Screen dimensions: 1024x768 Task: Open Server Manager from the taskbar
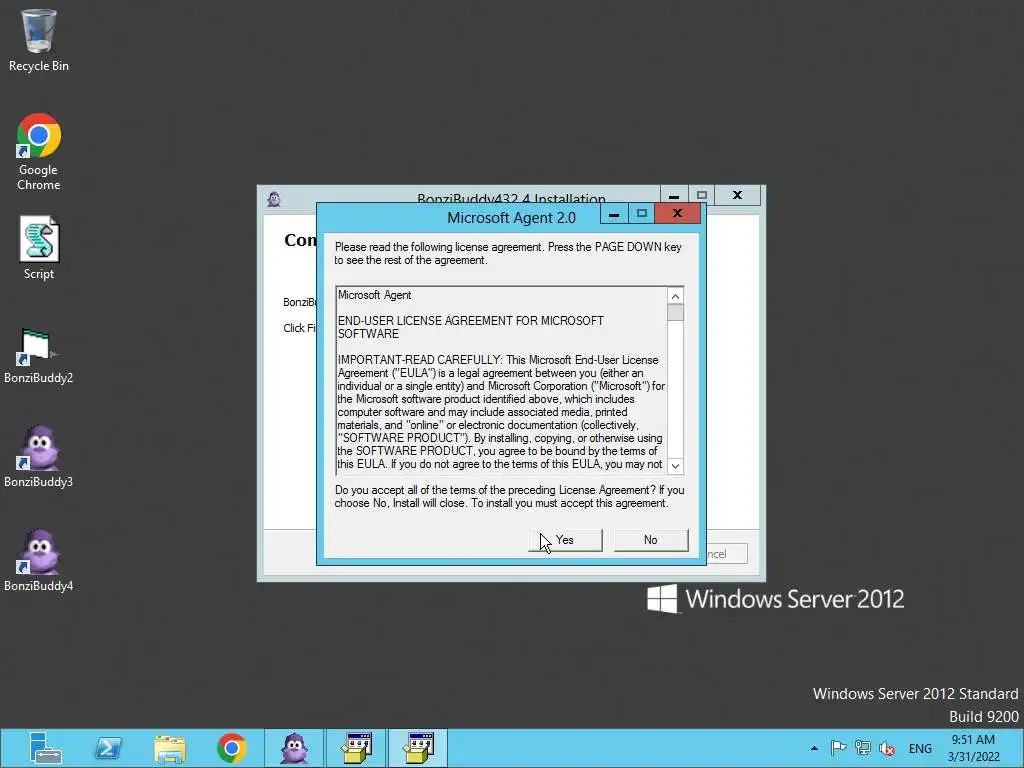click(x=45, y=748)
